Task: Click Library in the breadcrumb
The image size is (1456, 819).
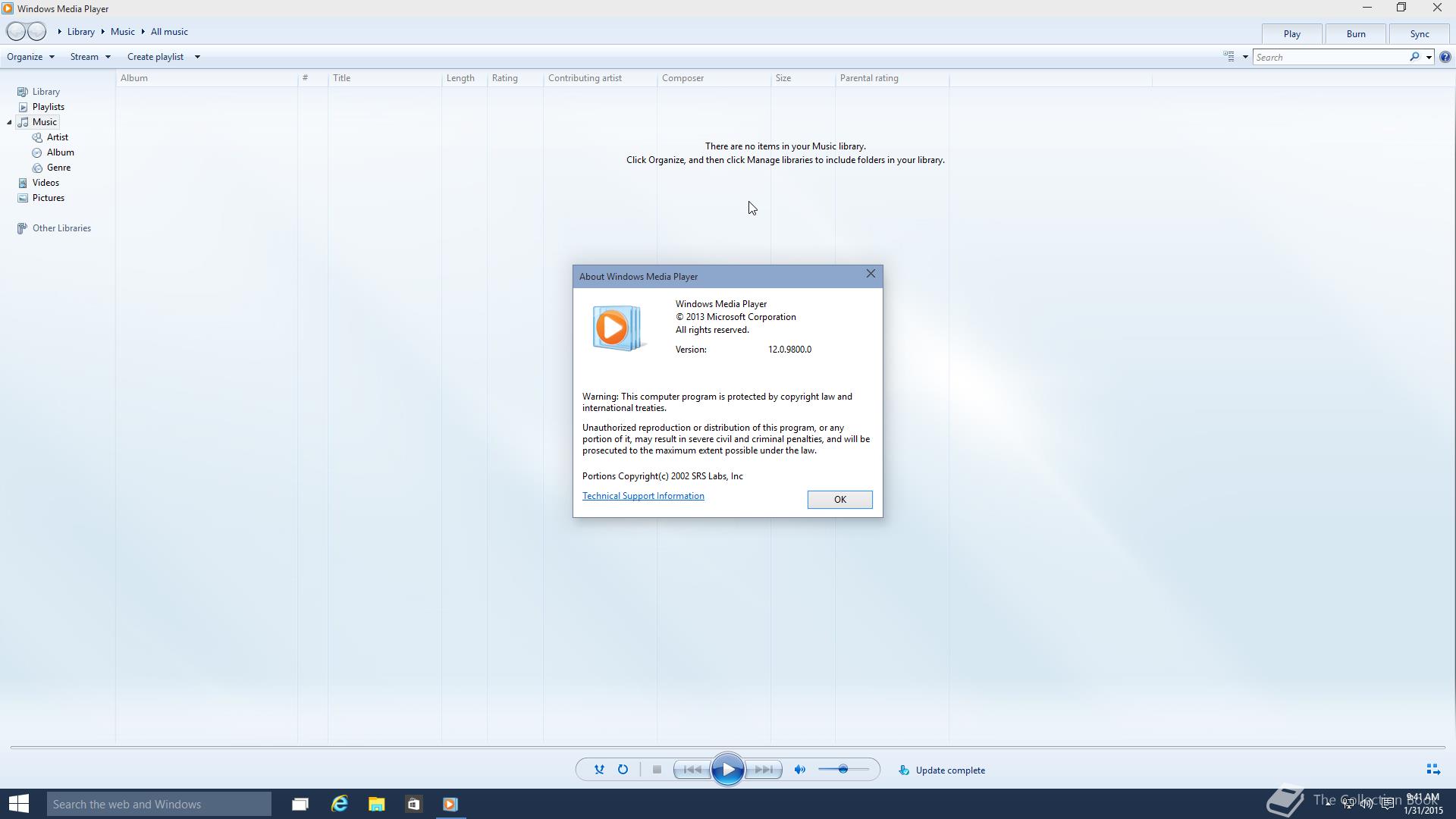Action: tap(80, 32)
